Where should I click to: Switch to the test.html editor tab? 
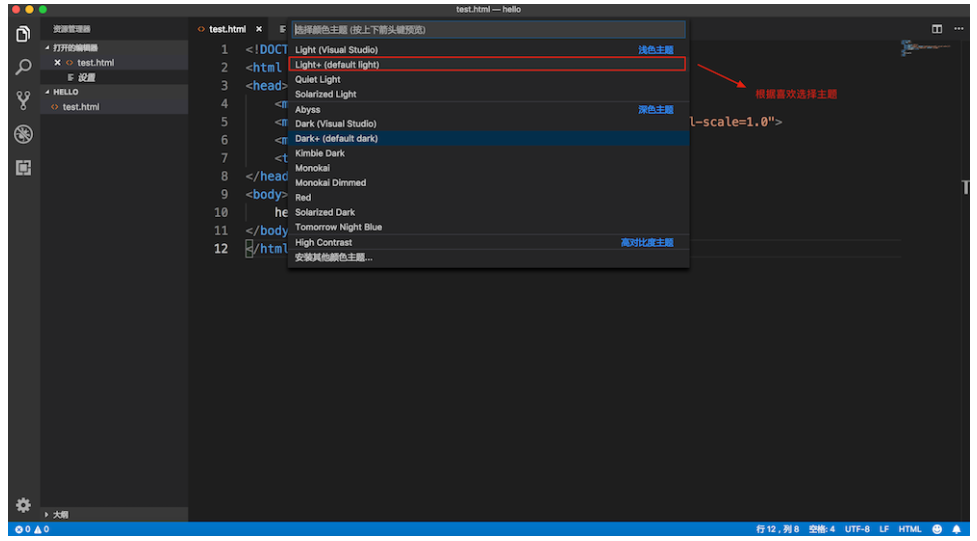[227, 29]
